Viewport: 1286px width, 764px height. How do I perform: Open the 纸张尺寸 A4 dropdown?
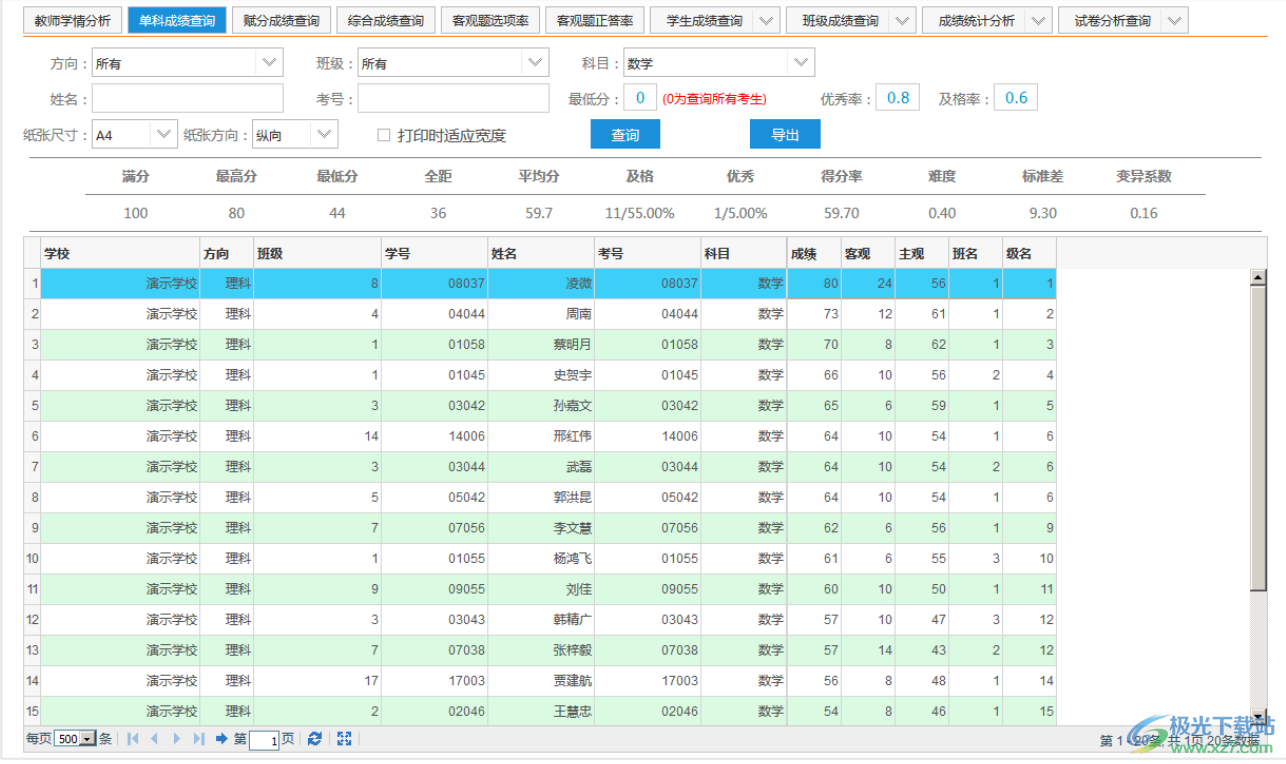[x=164, y=134]
